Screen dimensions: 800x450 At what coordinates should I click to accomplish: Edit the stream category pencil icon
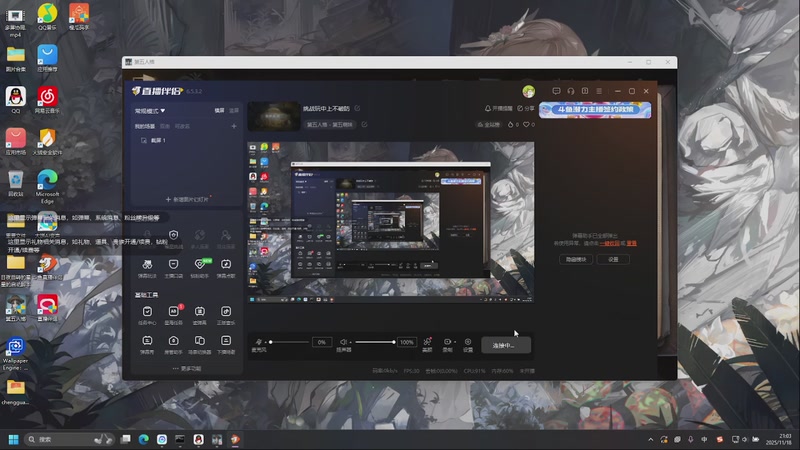[364, 124]
